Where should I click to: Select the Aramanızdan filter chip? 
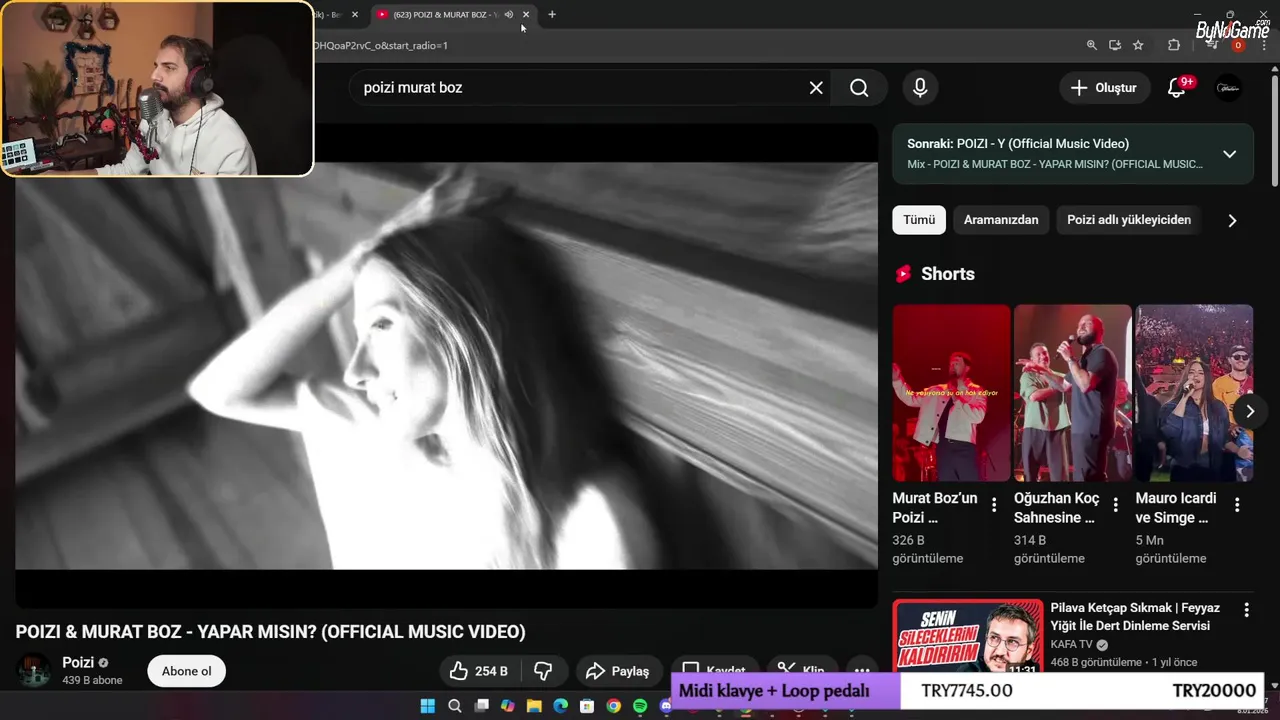[1001, 220]
